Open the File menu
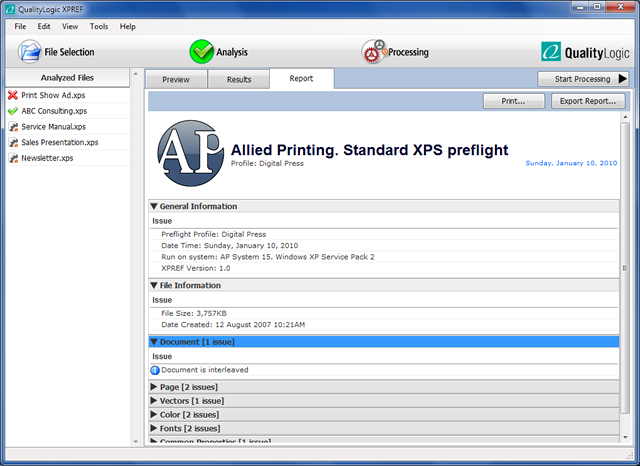The image size is (640, 466). point(20,27)
